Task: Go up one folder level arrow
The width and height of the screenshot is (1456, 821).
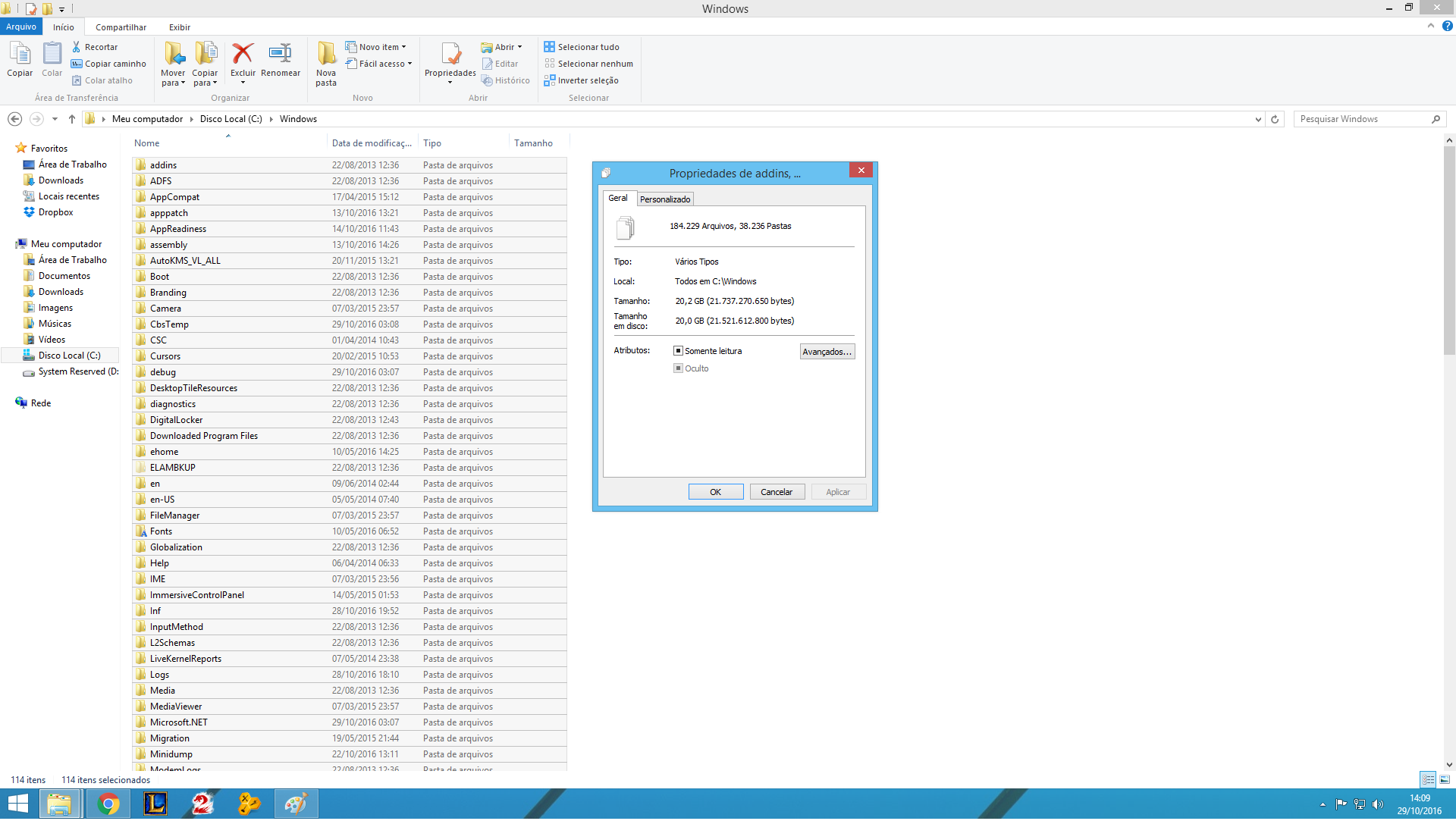Action: (x=72, y=119)
